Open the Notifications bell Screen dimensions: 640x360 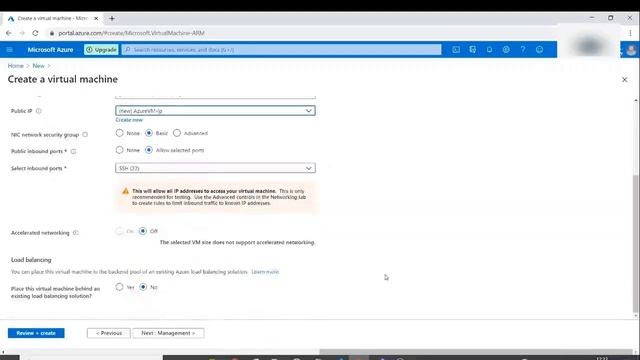(489, 50)
